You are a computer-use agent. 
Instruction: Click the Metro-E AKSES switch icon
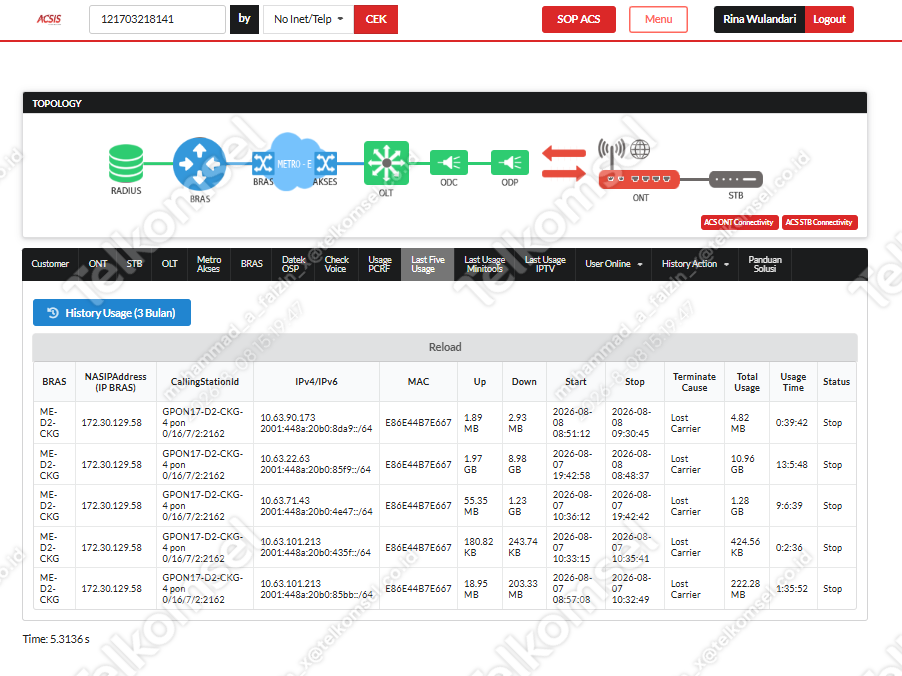click(326, 163)
